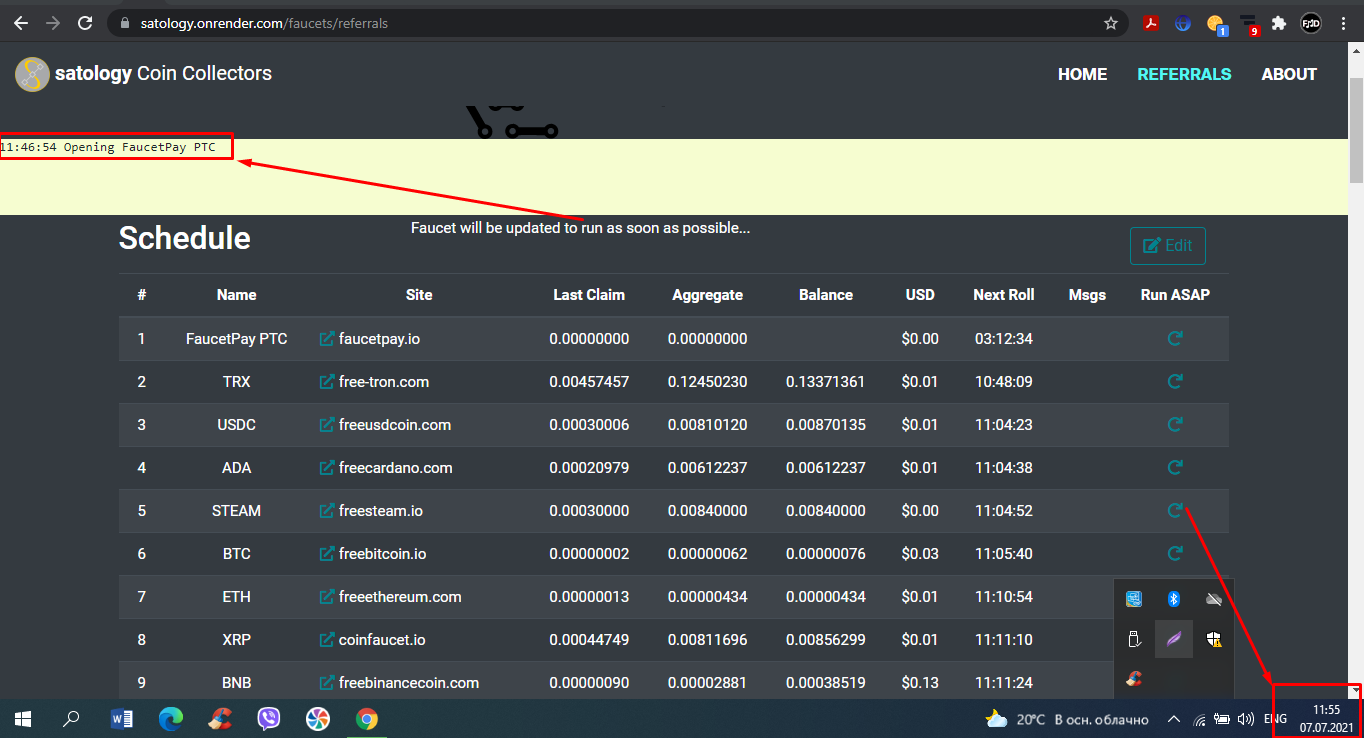Image resolution: width=1364 pixels, height=738 pixels.
Task: Click the satology logo icon
Action: (x=32, y=74)
